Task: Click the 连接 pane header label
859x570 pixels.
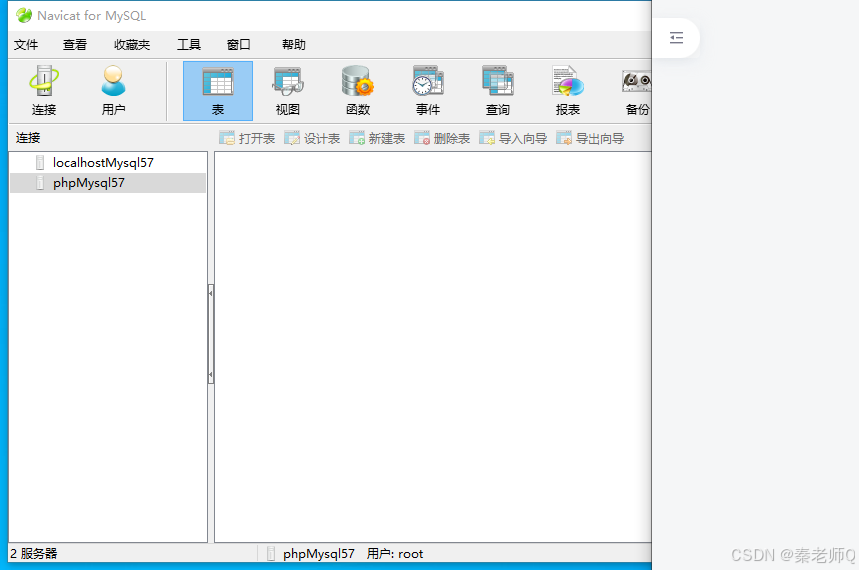Action: click(x=28, y=138)
